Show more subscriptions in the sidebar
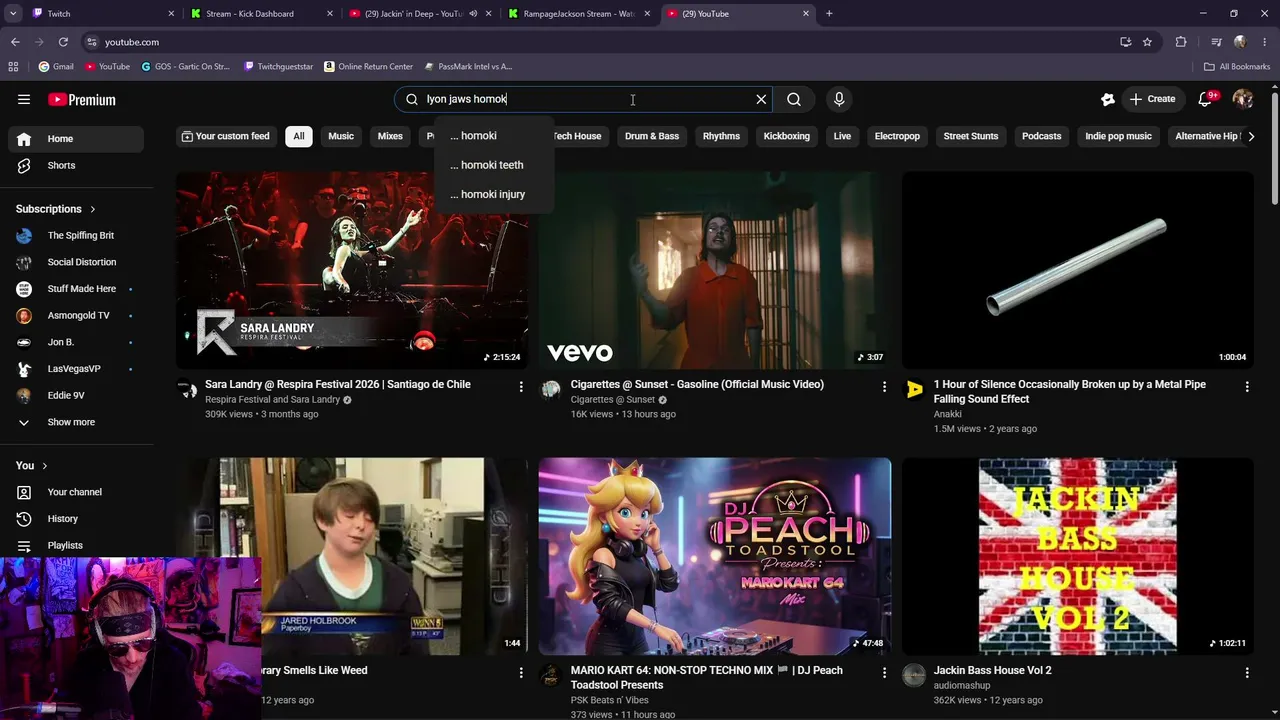Screen dimensions: 1280x720 (x=76, y=422)
